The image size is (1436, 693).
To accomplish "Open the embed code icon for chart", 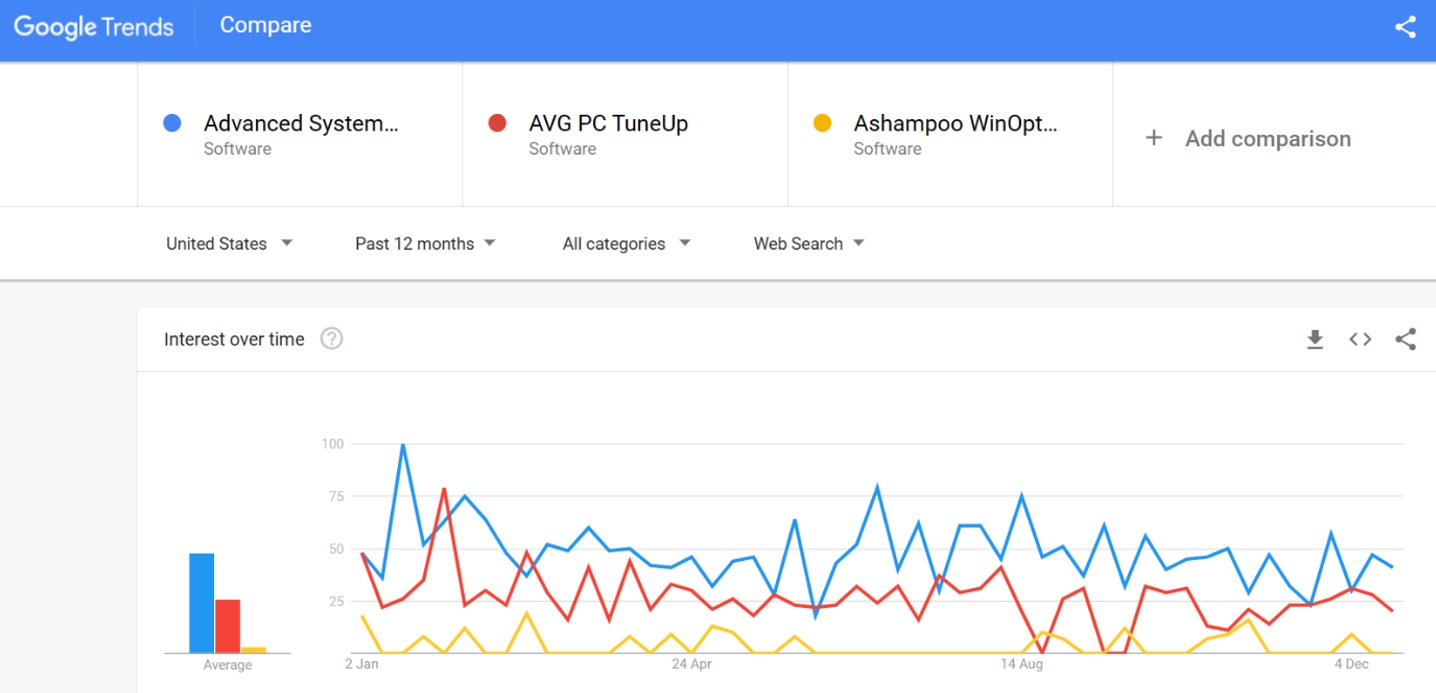I will click(1360, 340).
